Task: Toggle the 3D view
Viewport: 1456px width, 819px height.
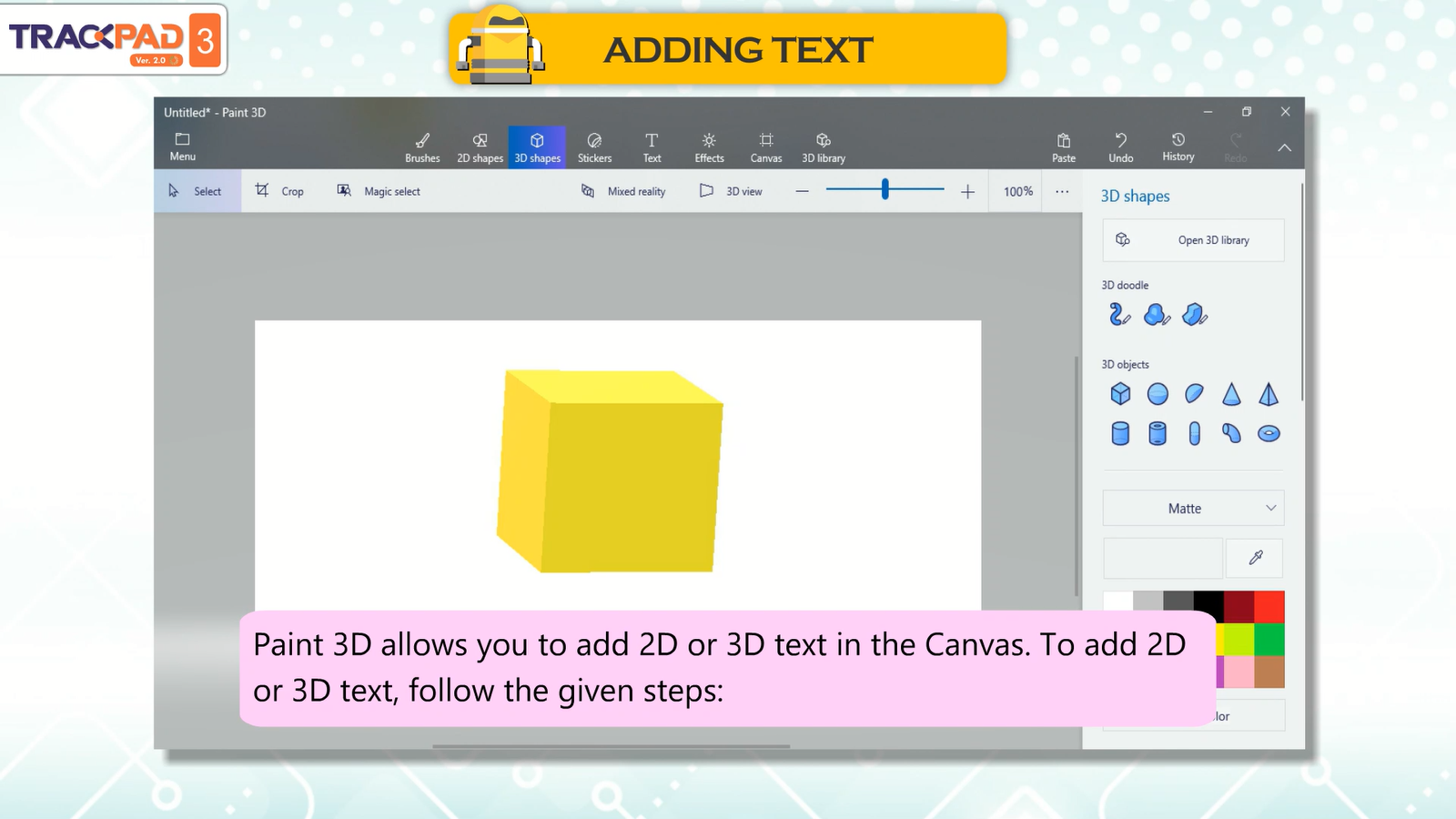Action: pyautogui.click(x=731, y=191)
